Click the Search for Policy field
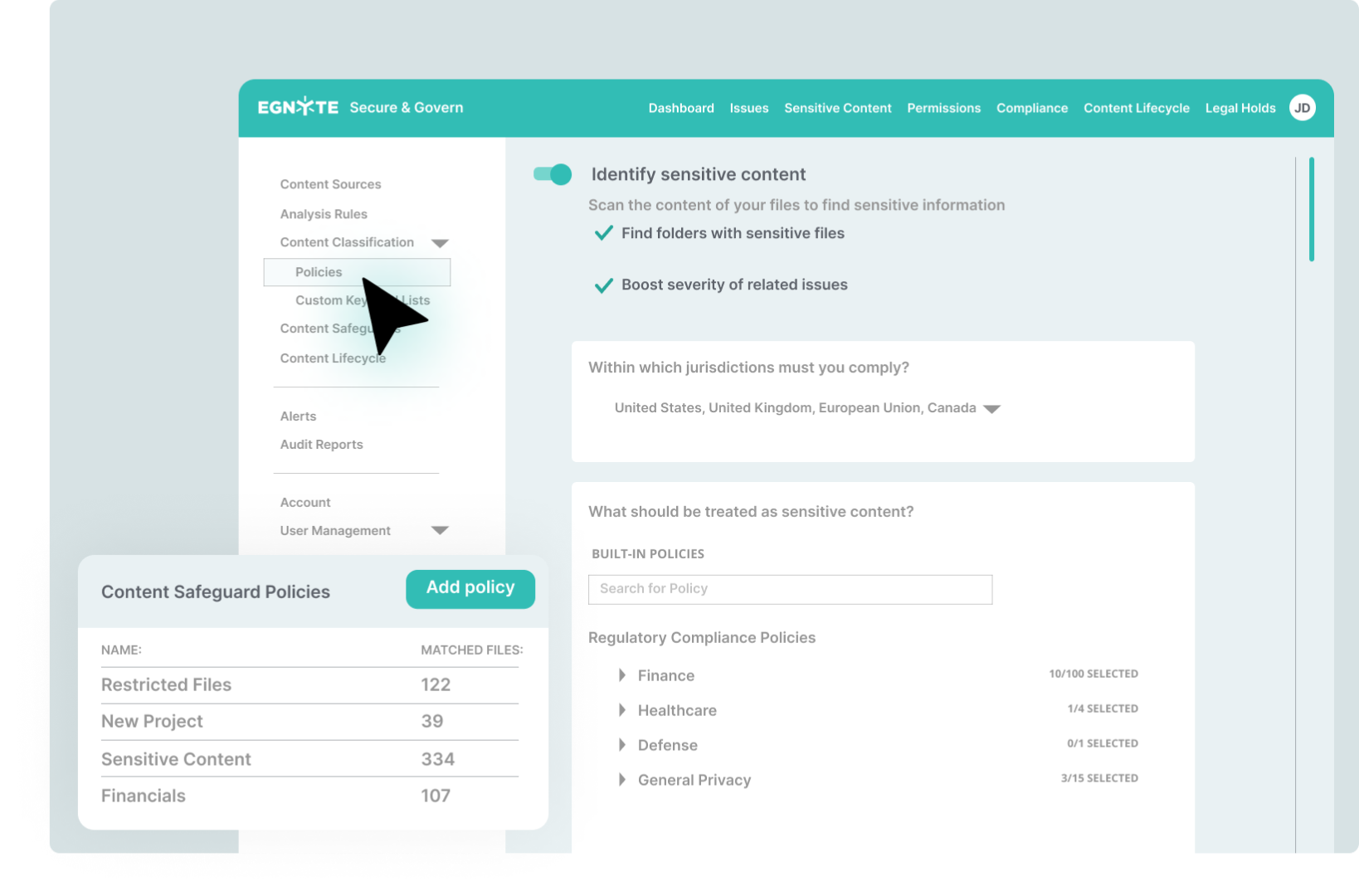 (x=789, y=589)
